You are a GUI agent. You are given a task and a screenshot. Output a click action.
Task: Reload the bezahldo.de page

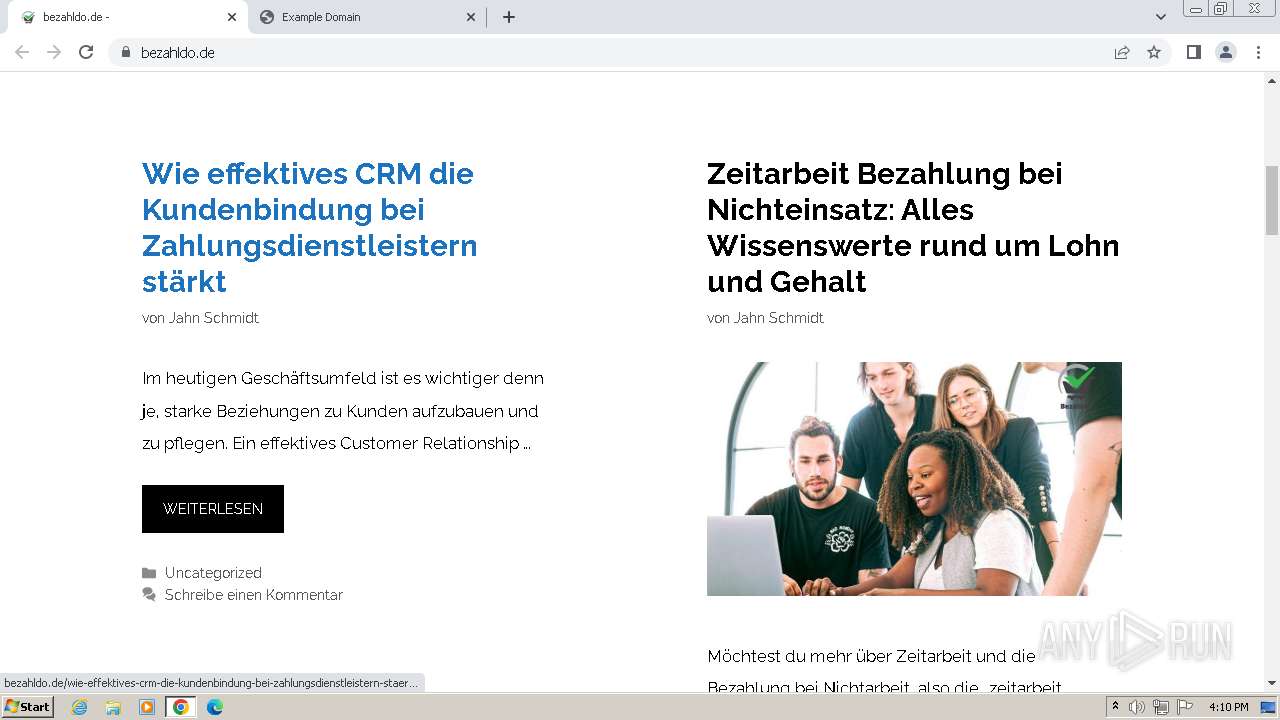(x=86, y=52)
